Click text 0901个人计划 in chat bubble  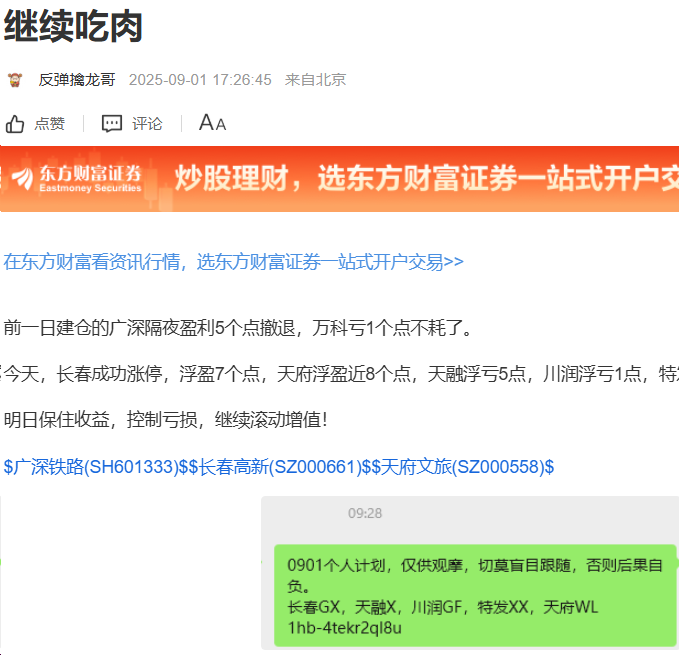pyautogui.click(x=336, y=565)
